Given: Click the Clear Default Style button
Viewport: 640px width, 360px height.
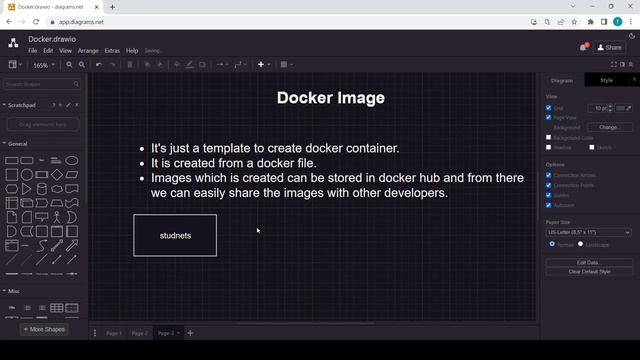Looking at the screenshot, I should tap(589, 271).
